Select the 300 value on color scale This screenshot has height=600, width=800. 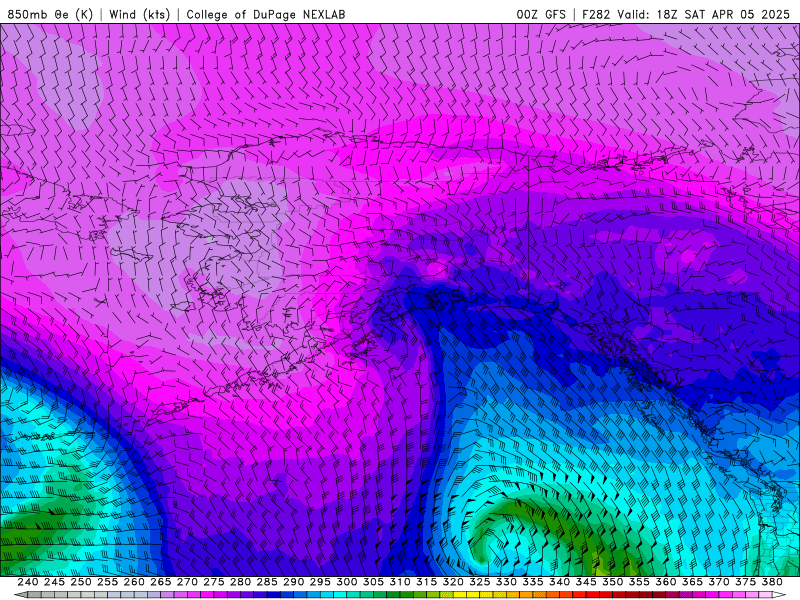point(346,582)
